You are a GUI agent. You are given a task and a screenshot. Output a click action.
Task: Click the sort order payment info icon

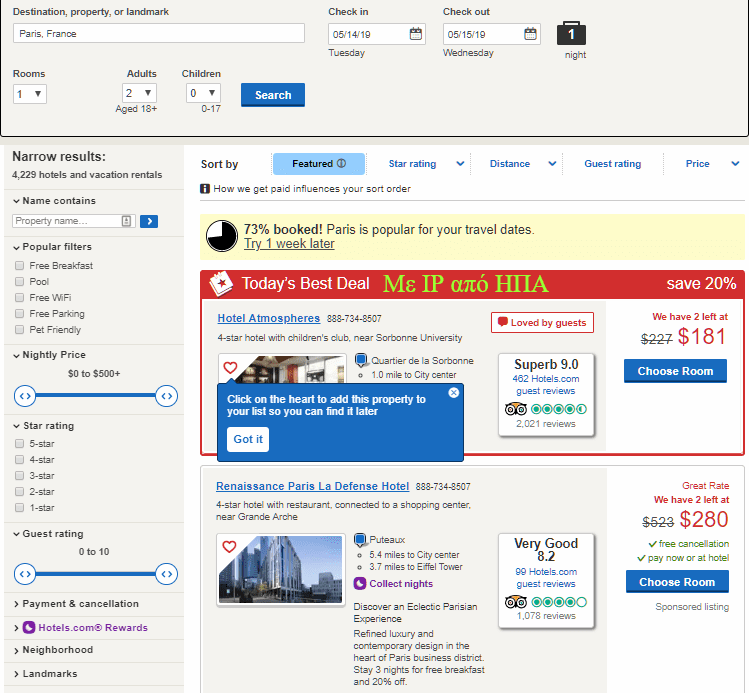pos(205,189)
